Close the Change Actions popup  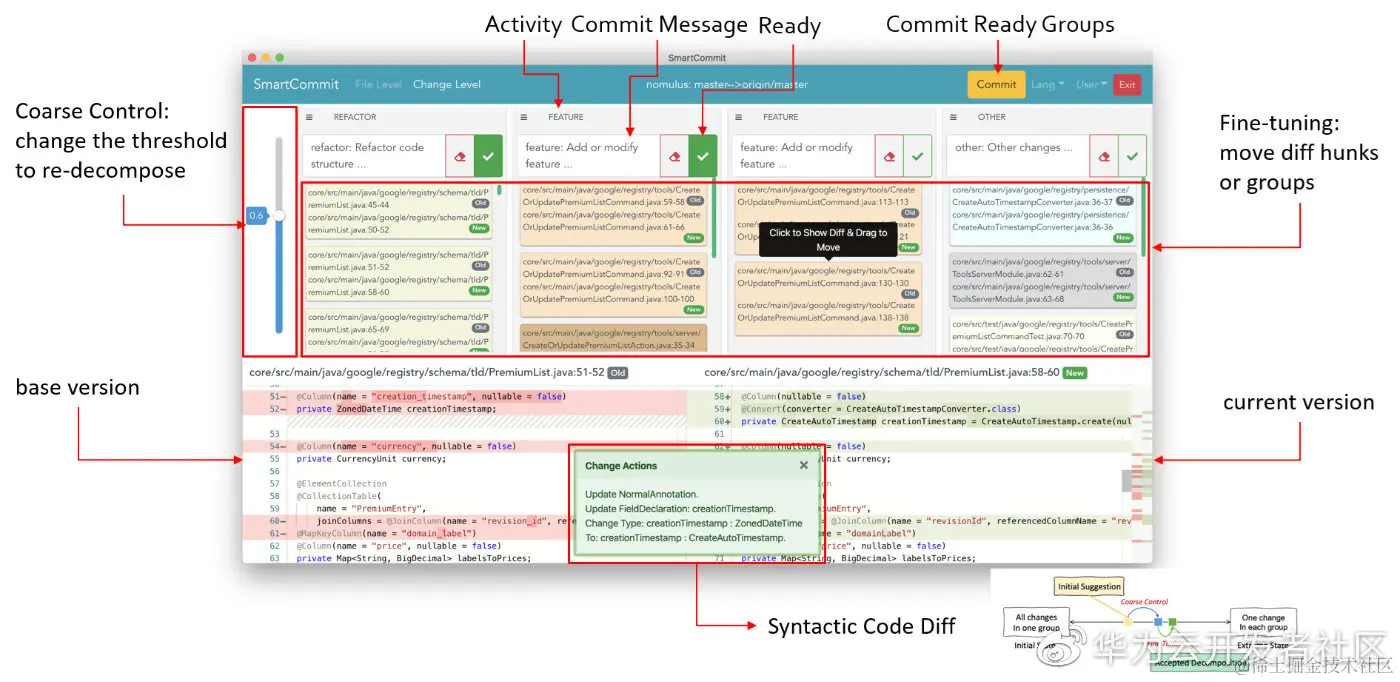pos(803,465)
